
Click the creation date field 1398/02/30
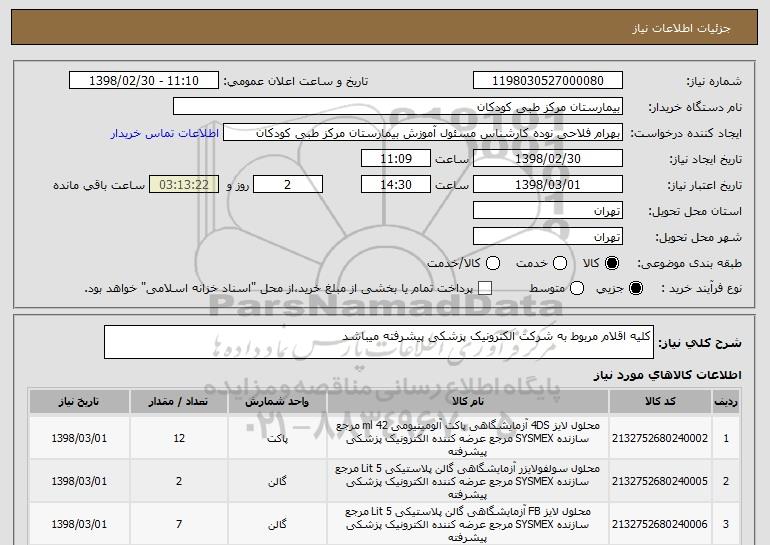coord(548,159)
